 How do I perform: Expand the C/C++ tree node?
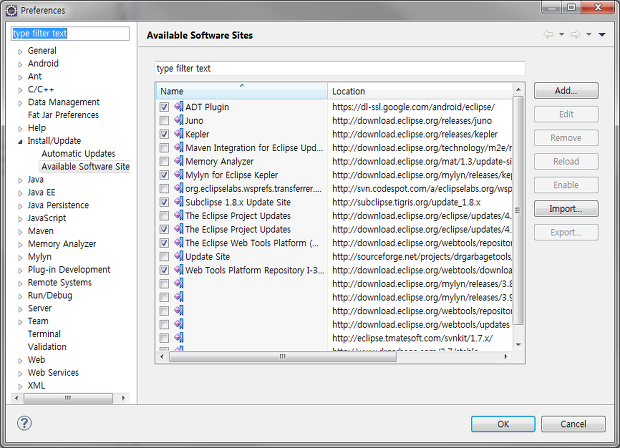point(20,90)
